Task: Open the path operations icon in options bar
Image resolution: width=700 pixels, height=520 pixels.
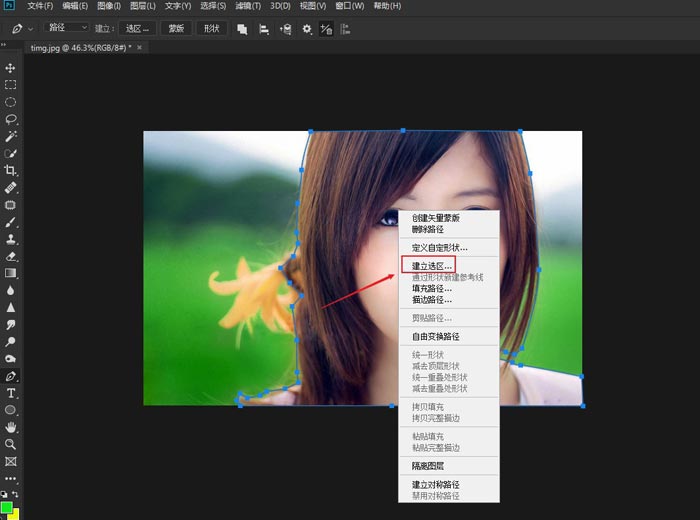Action: (x=242, y=29)
